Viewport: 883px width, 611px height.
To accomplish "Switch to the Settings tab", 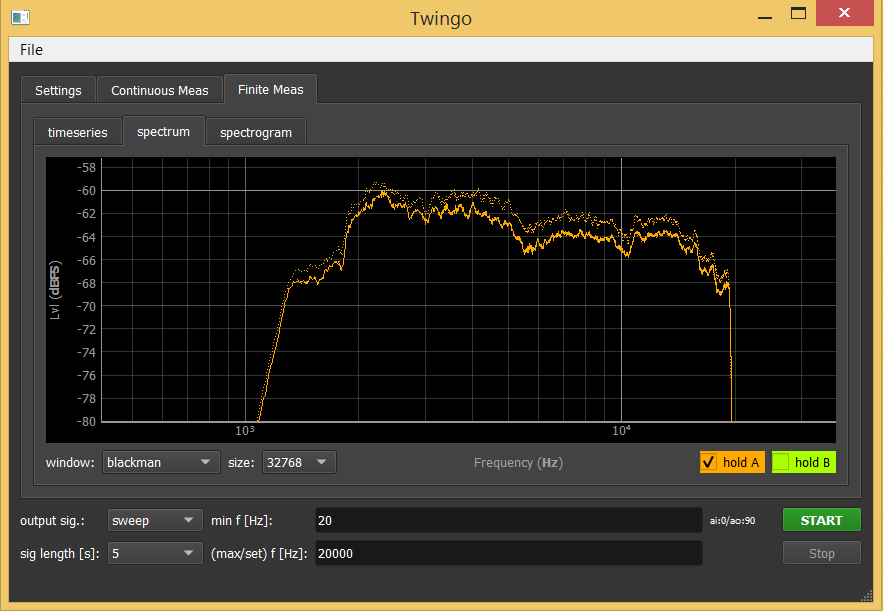I will [58, 90].
